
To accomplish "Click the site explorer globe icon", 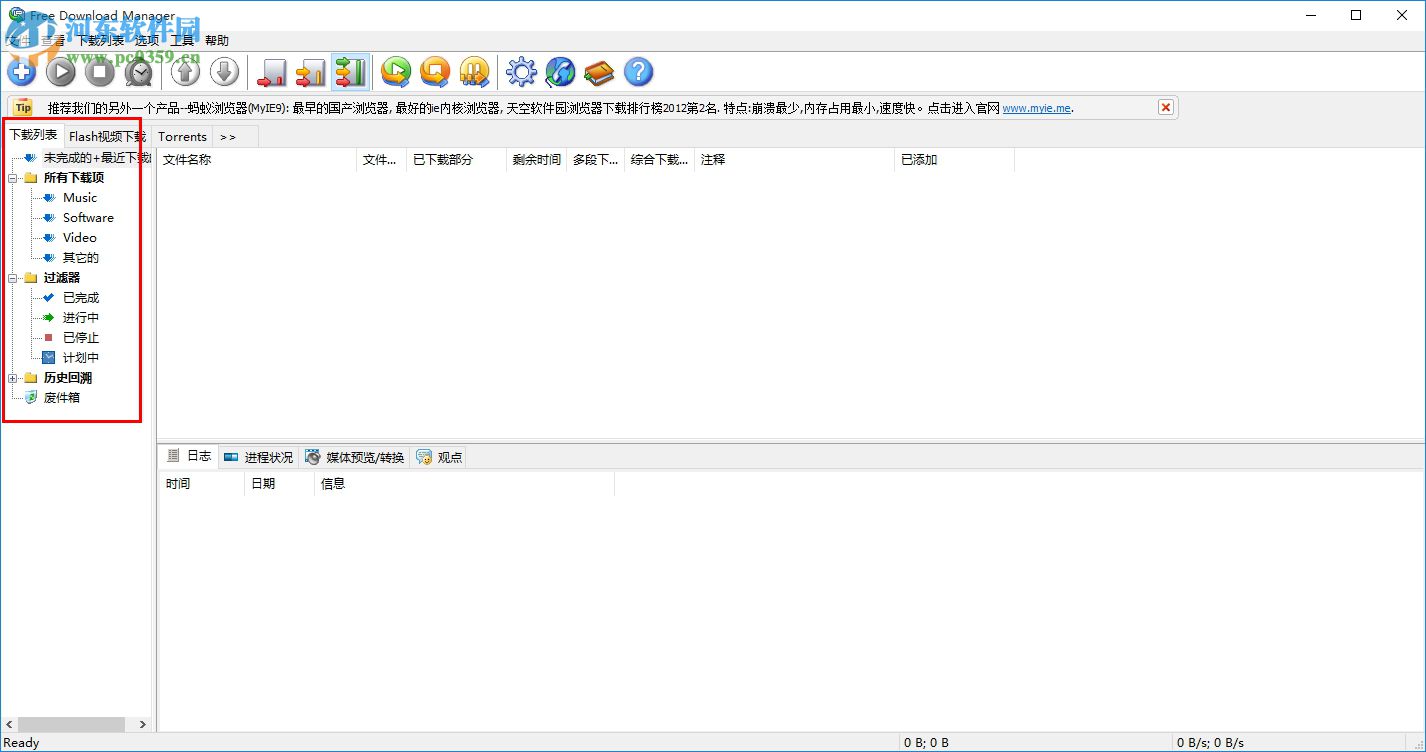I will pos(560,71).
